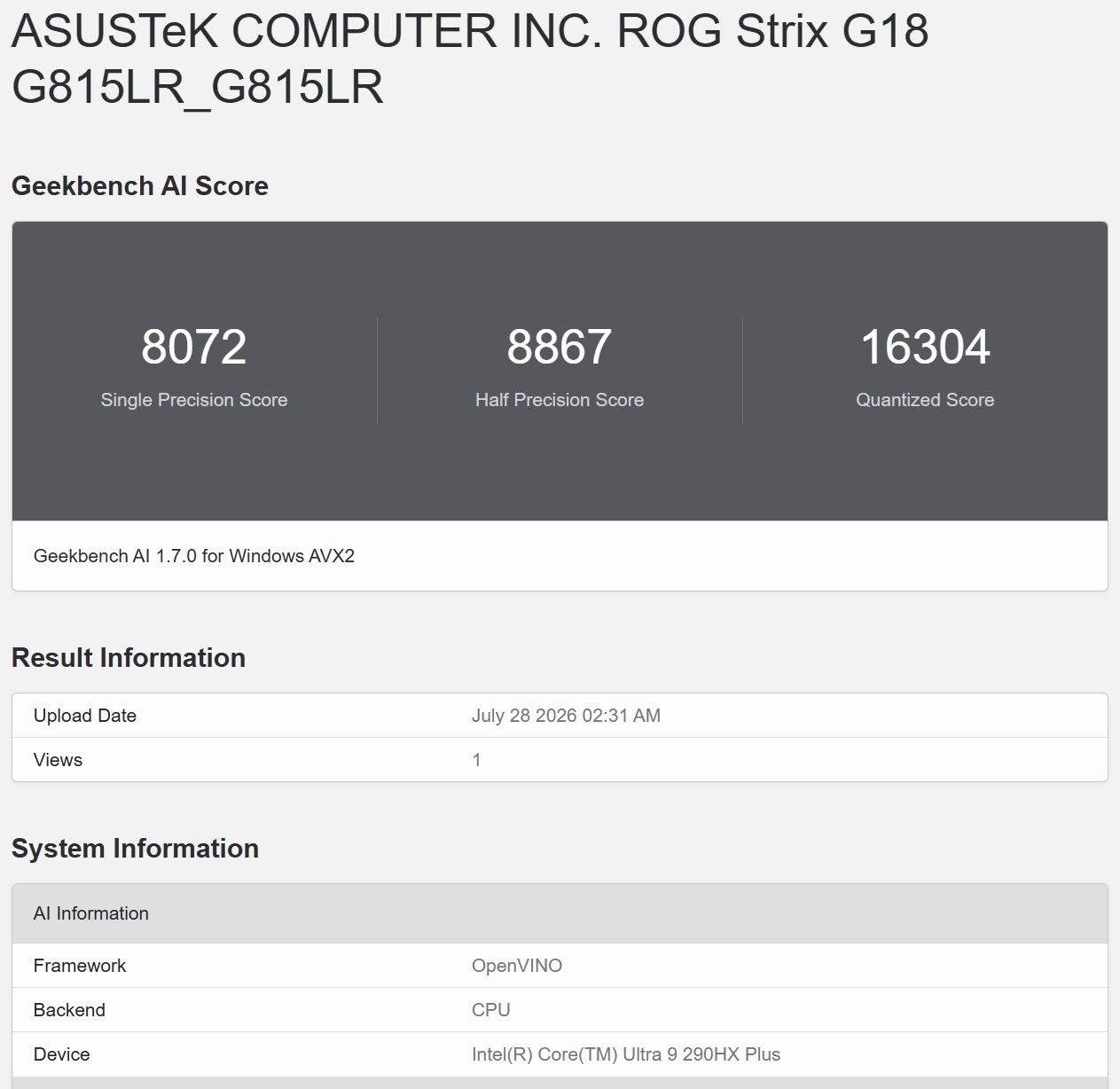Select the Intel Core Ultra 9 290HX Plus value
Screen dimensions: 1120x1089
[626, 1054]
